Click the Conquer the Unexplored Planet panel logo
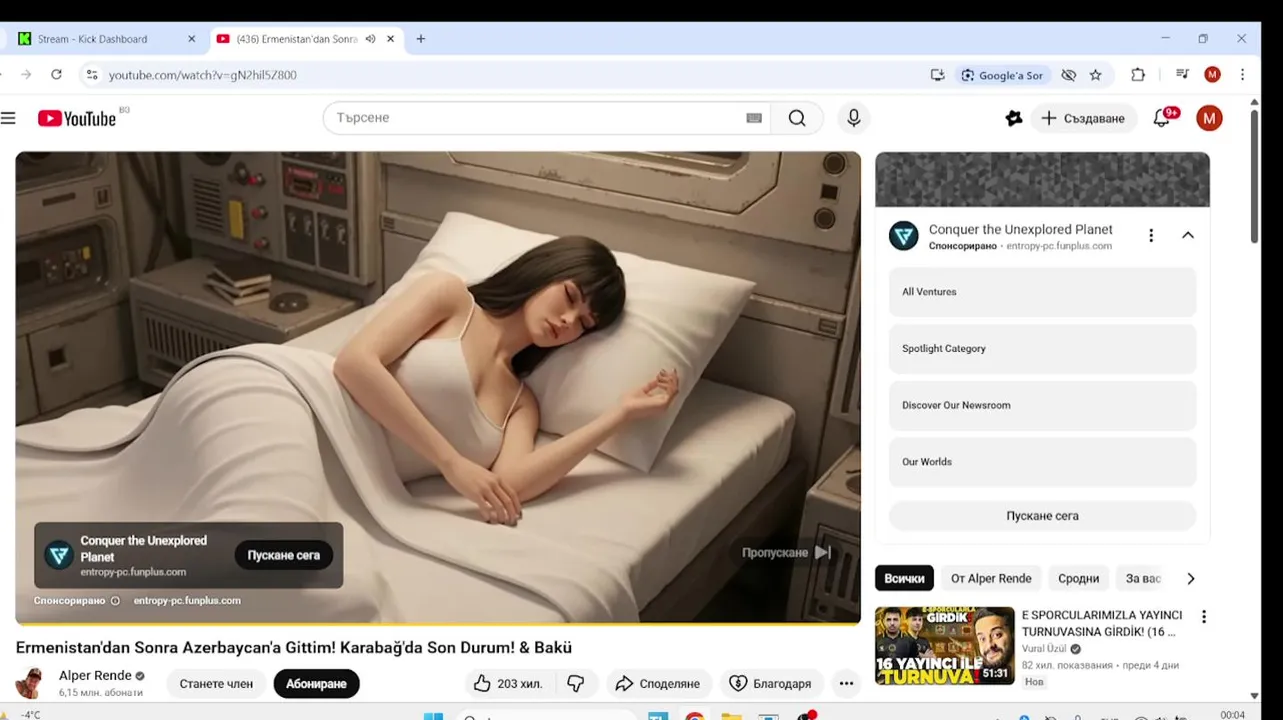1283x720 pixels. tap(904, 236)
